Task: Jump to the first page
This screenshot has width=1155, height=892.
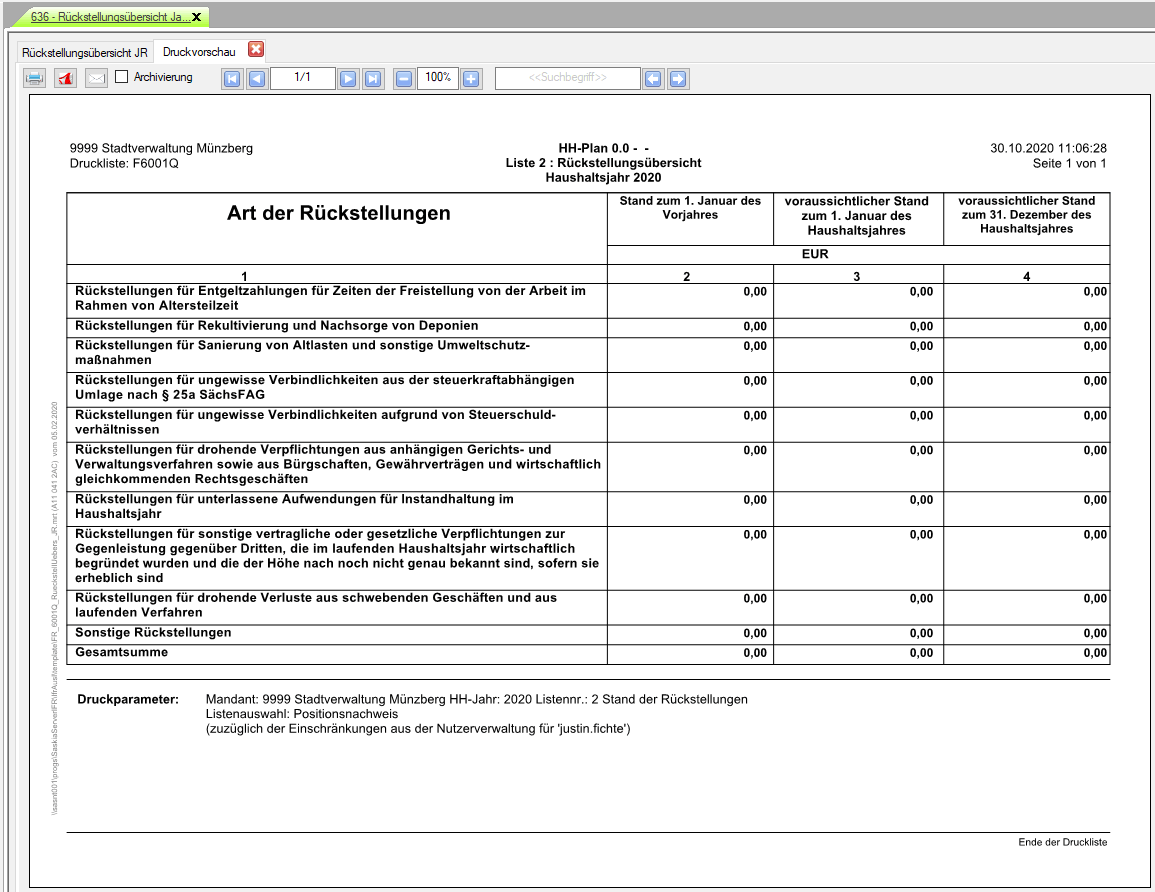Action: click(x=232, y=78)
